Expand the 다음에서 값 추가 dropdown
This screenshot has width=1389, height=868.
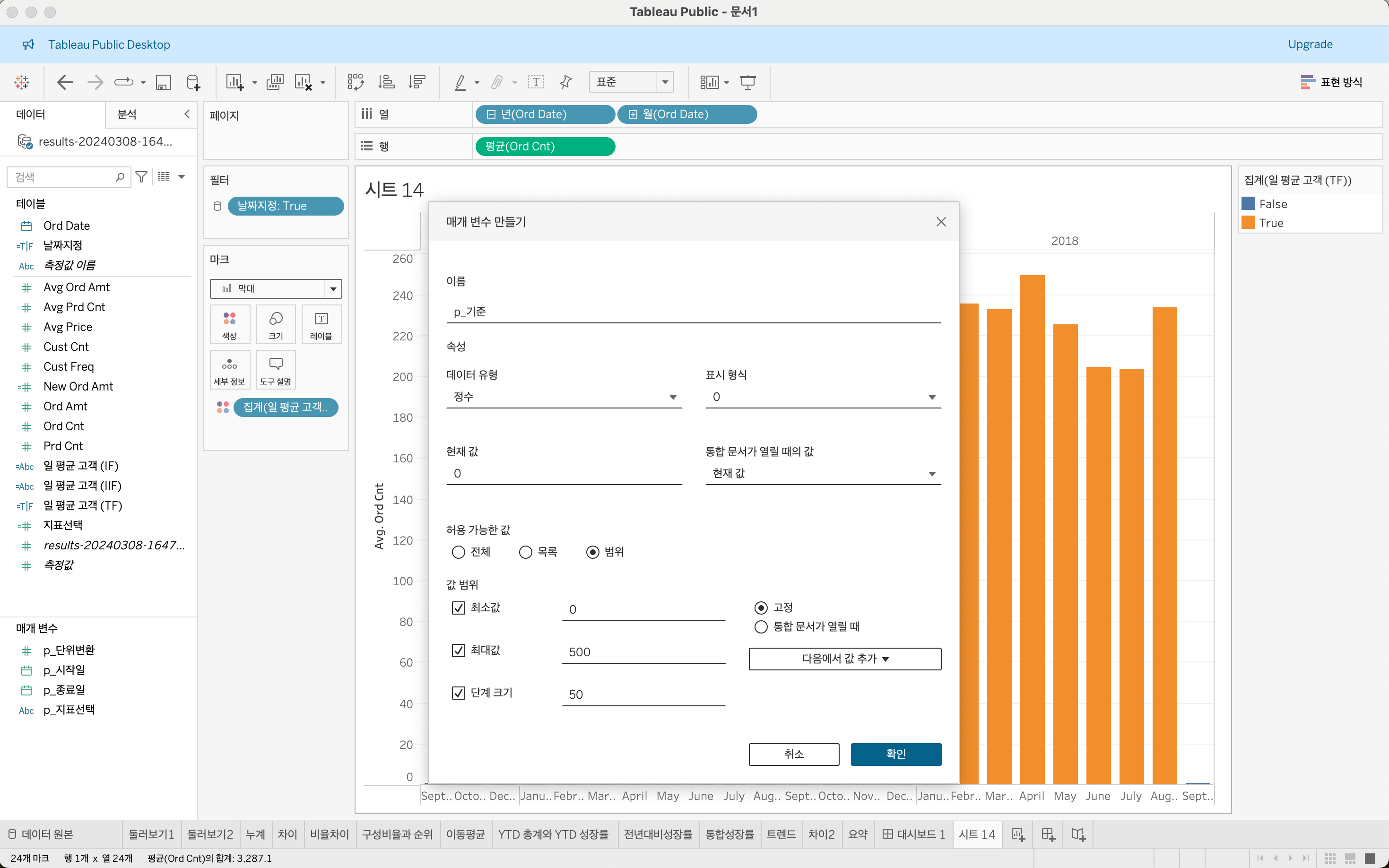pyautogui.click(x=844, y=659)
